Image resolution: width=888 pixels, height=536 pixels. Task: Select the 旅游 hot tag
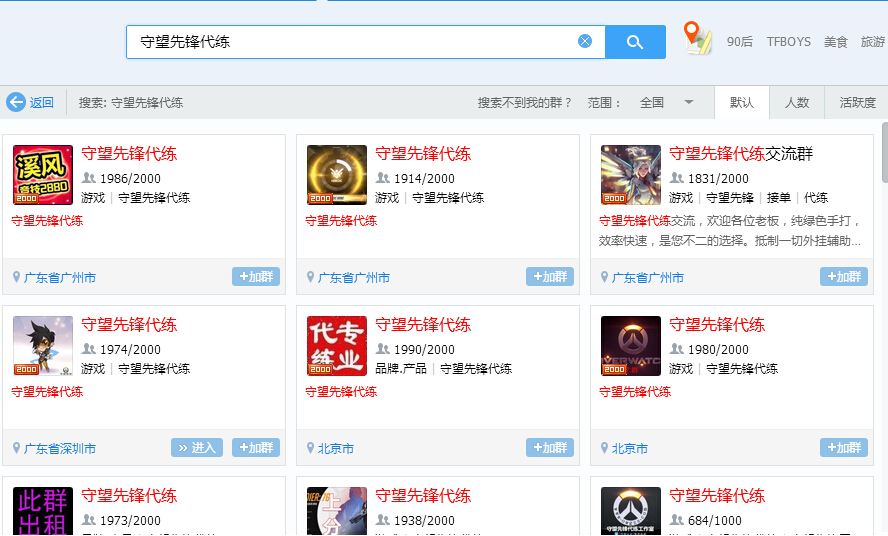tap(873, 42)
